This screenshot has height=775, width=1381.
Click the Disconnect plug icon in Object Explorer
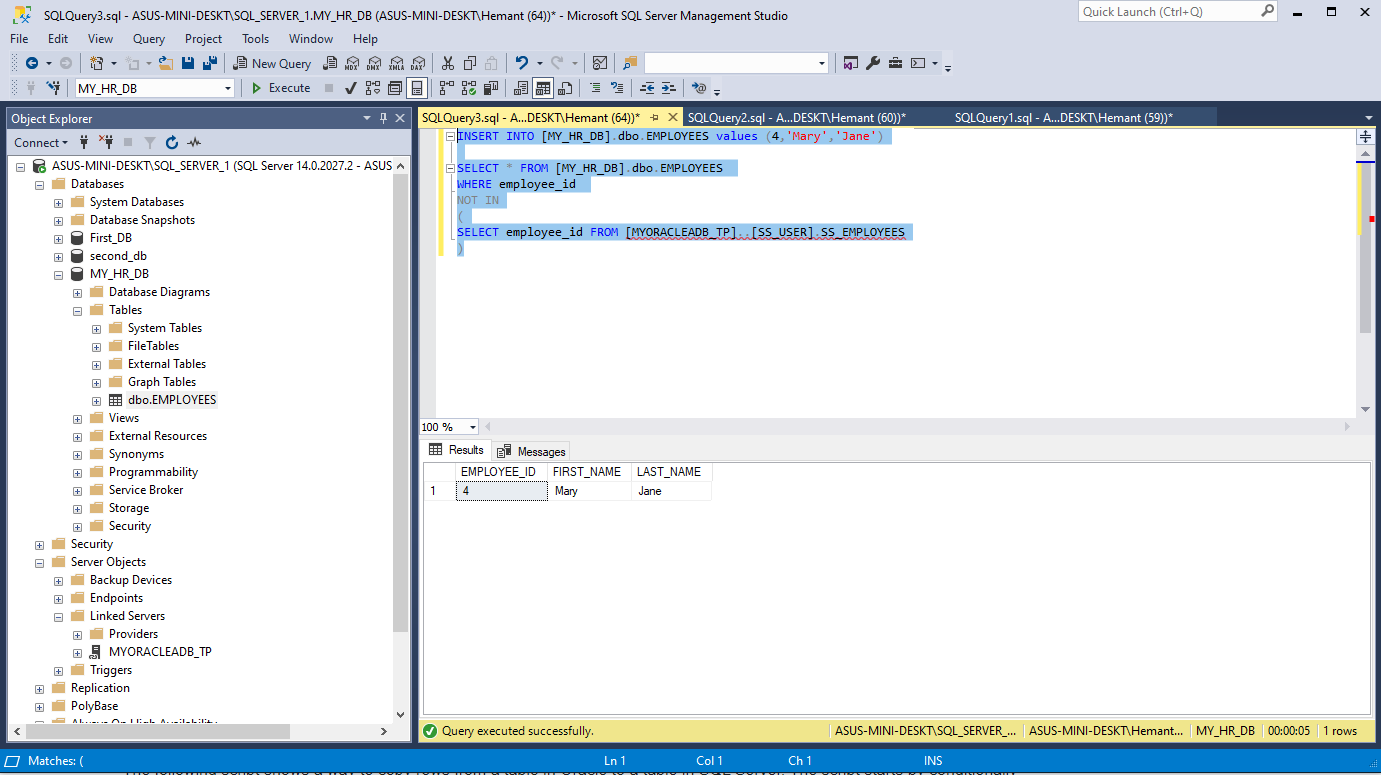pos(105,142)
